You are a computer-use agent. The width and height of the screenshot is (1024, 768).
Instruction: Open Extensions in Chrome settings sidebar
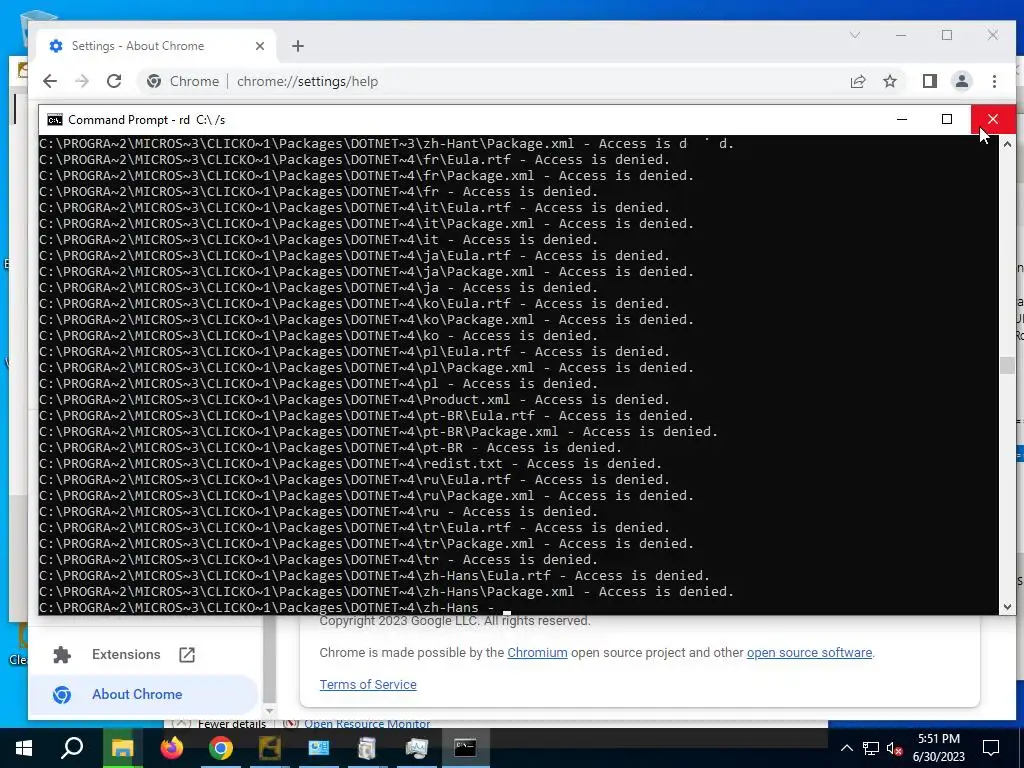[x=124, y=654]
